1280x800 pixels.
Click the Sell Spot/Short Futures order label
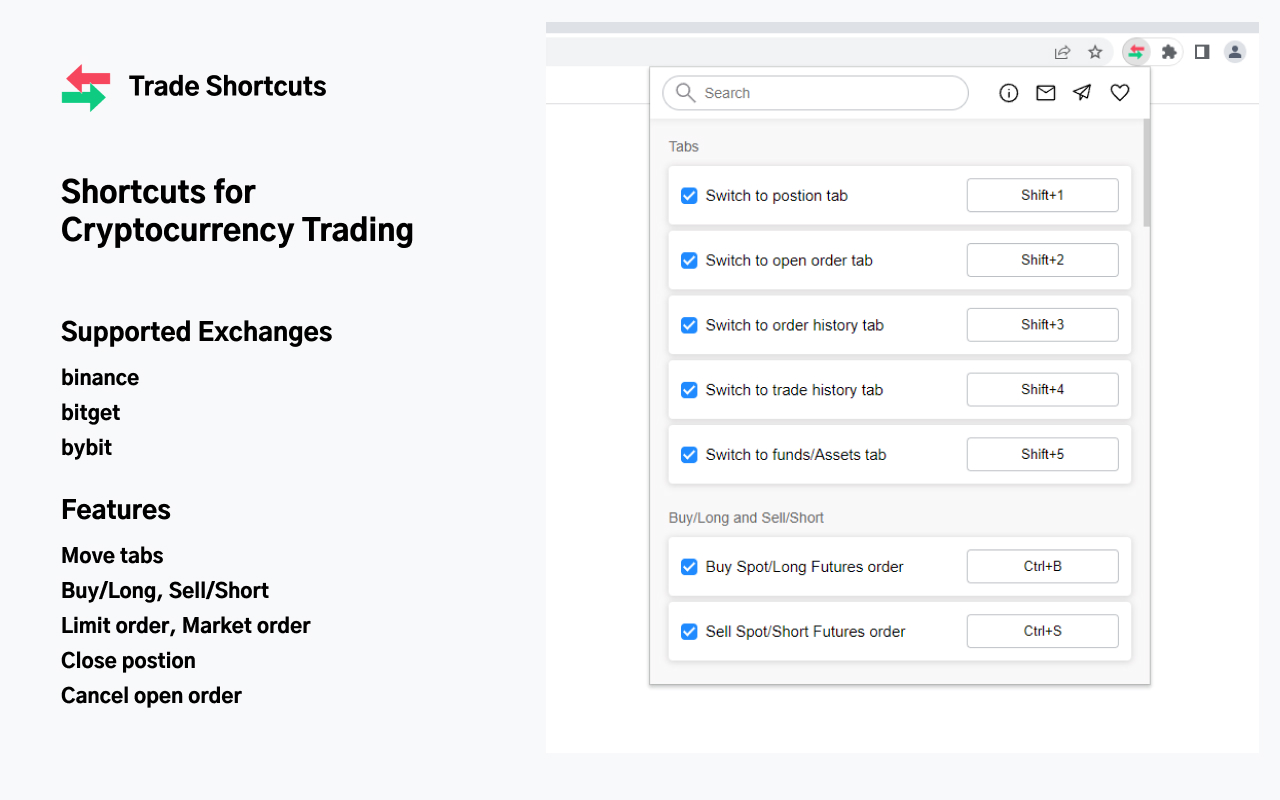[805, 631]
